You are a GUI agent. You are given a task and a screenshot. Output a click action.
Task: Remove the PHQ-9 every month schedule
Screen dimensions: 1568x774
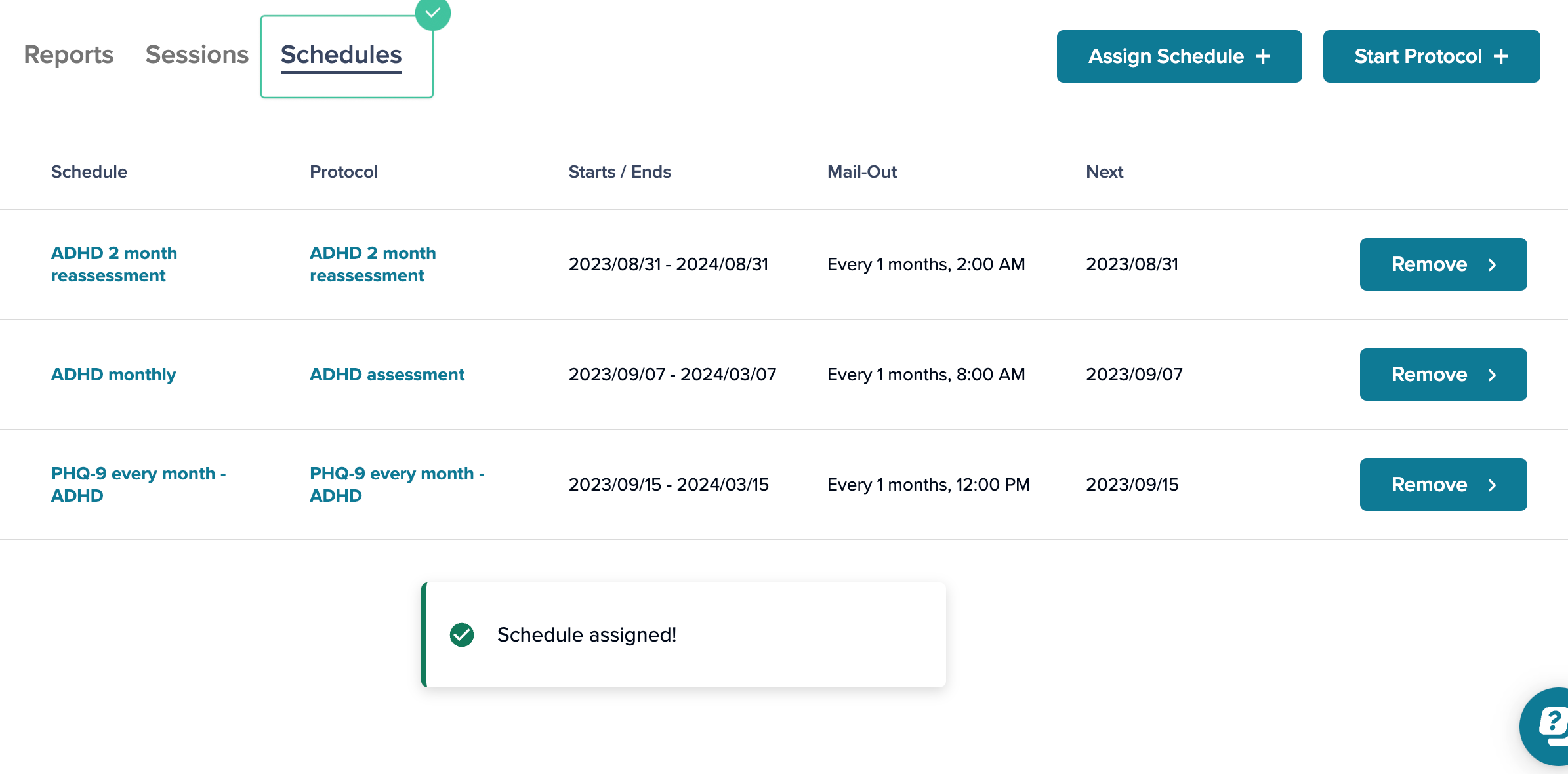pyautogui.click(x=1443, y=485)
